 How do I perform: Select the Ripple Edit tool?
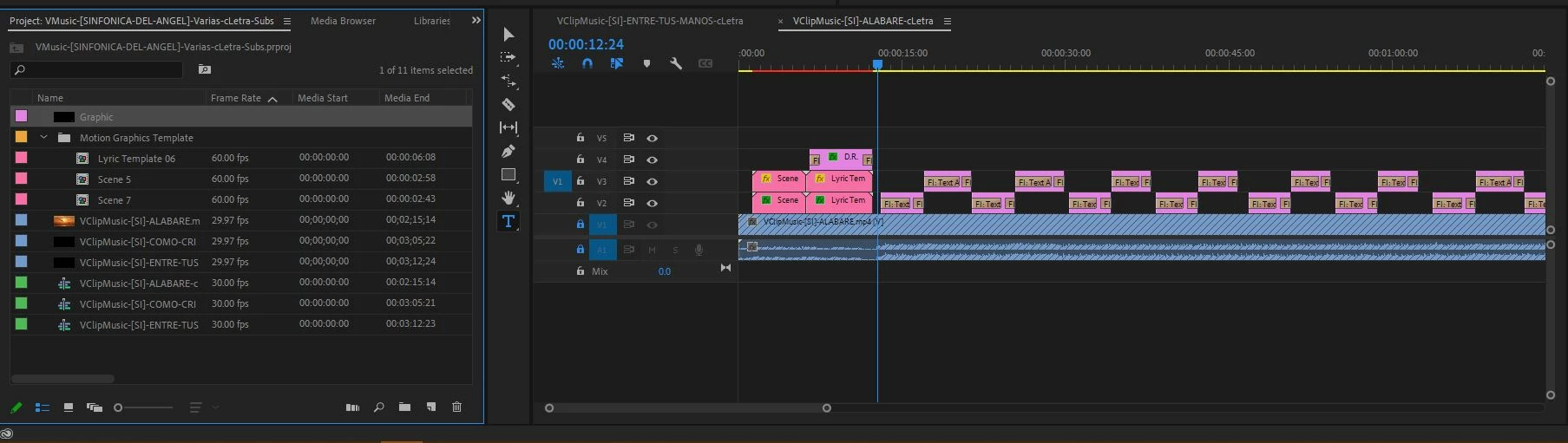click(508, 81)
